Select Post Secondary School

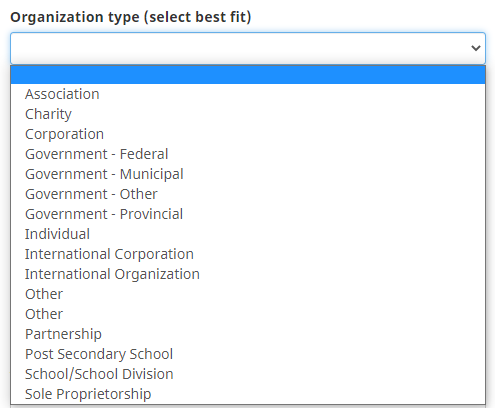pyautogui.click(x=248, y=354)
